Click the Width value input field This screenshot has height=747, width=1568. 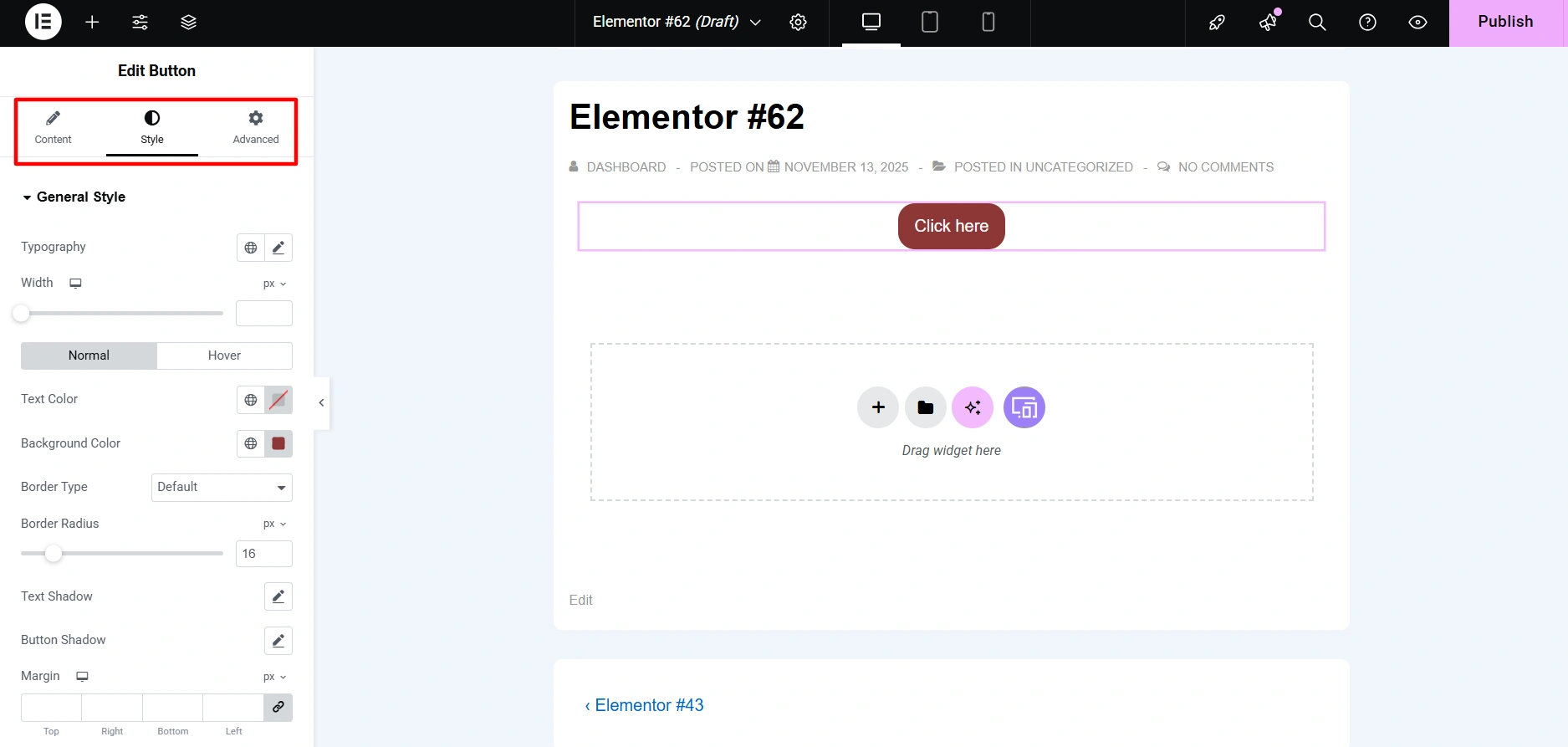(264, 314)
